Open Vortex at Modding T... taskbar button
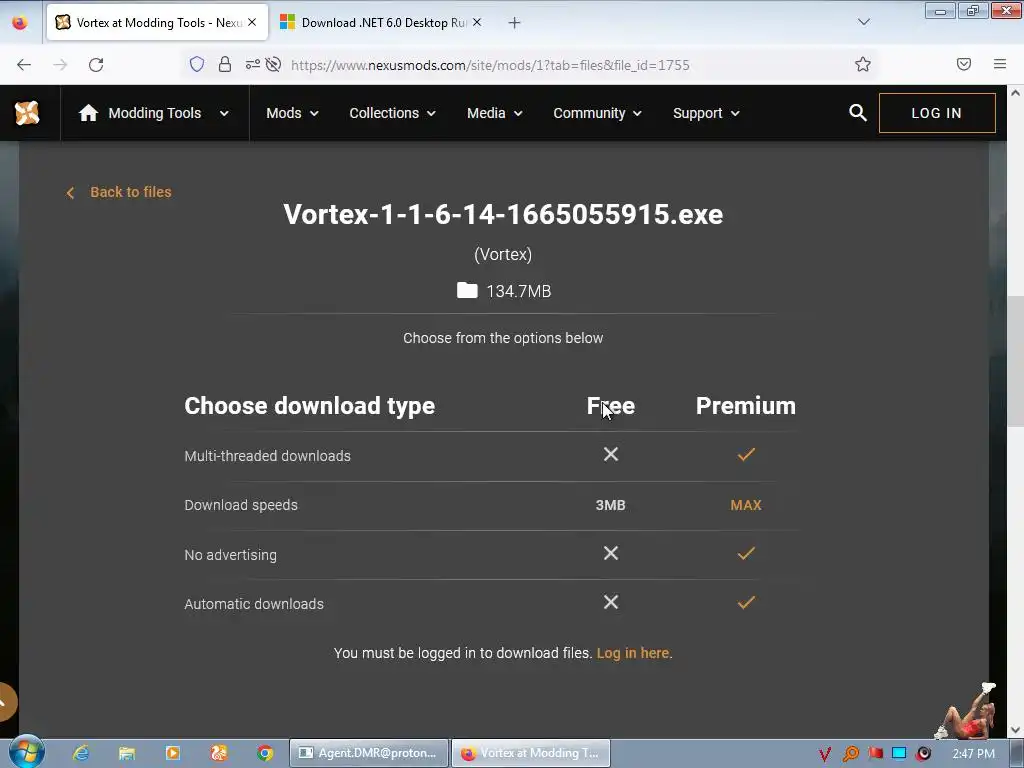The width and height of the screenshot is (1024, 768). click(x=531, y=753)
